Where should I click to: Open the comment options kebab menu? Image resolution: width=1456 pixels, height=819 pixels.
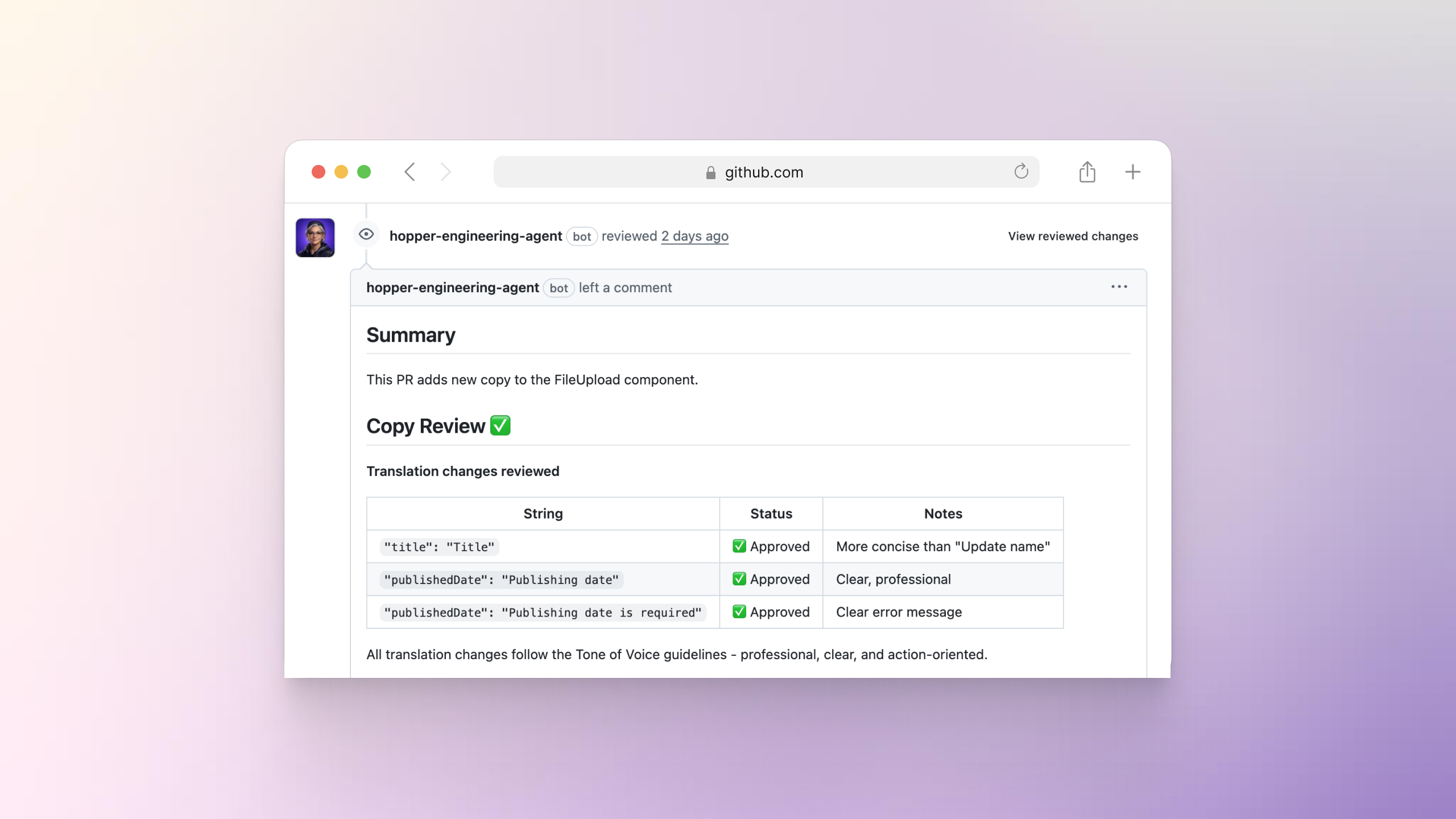point(1119,287)
